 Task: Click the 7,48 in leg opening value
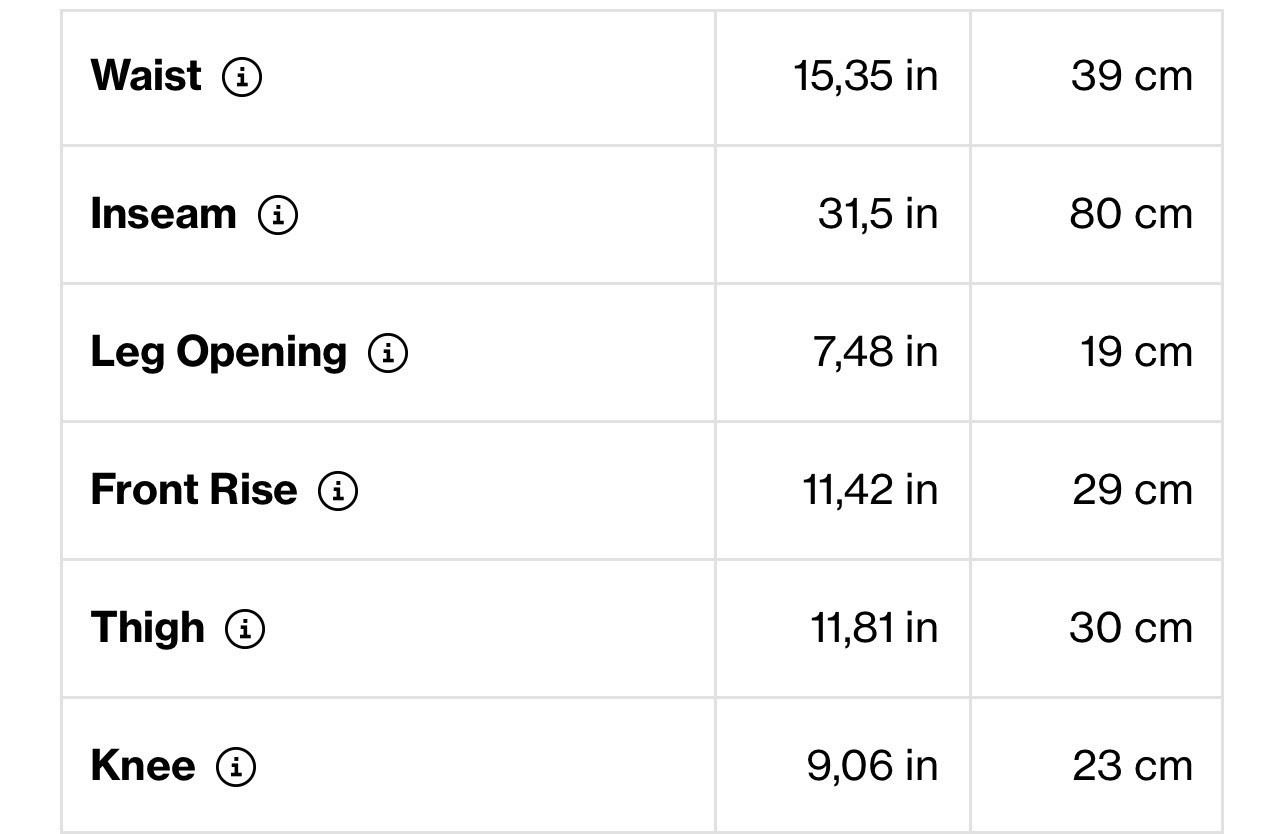tap(876, 352)
